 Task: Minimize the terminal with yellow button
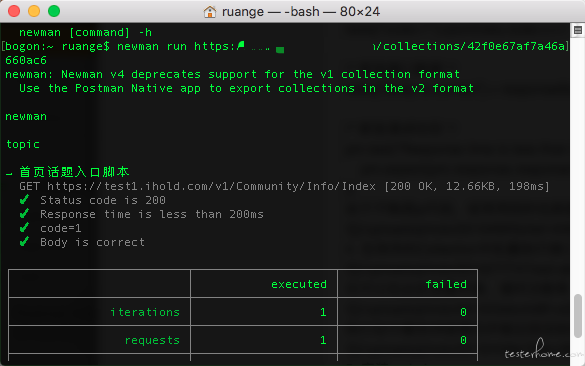click(34, 11)
